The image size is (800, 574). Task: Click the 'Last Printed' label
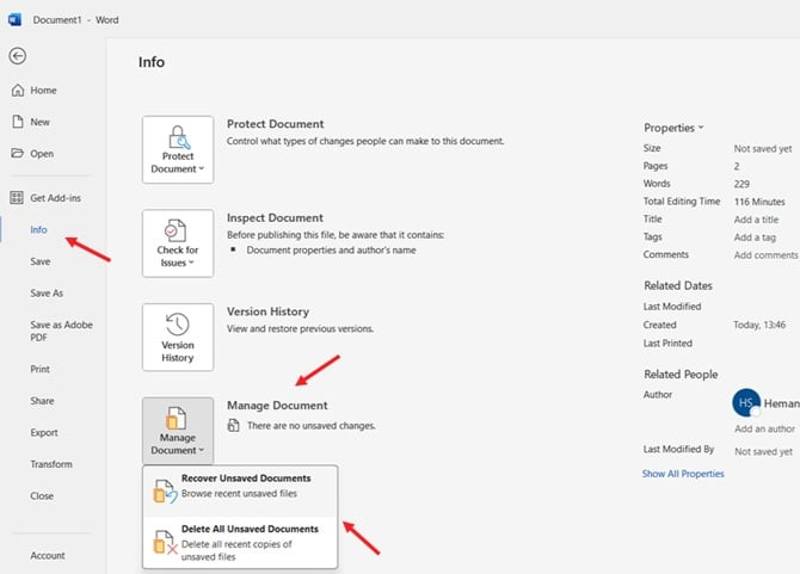tap(667, 343)
